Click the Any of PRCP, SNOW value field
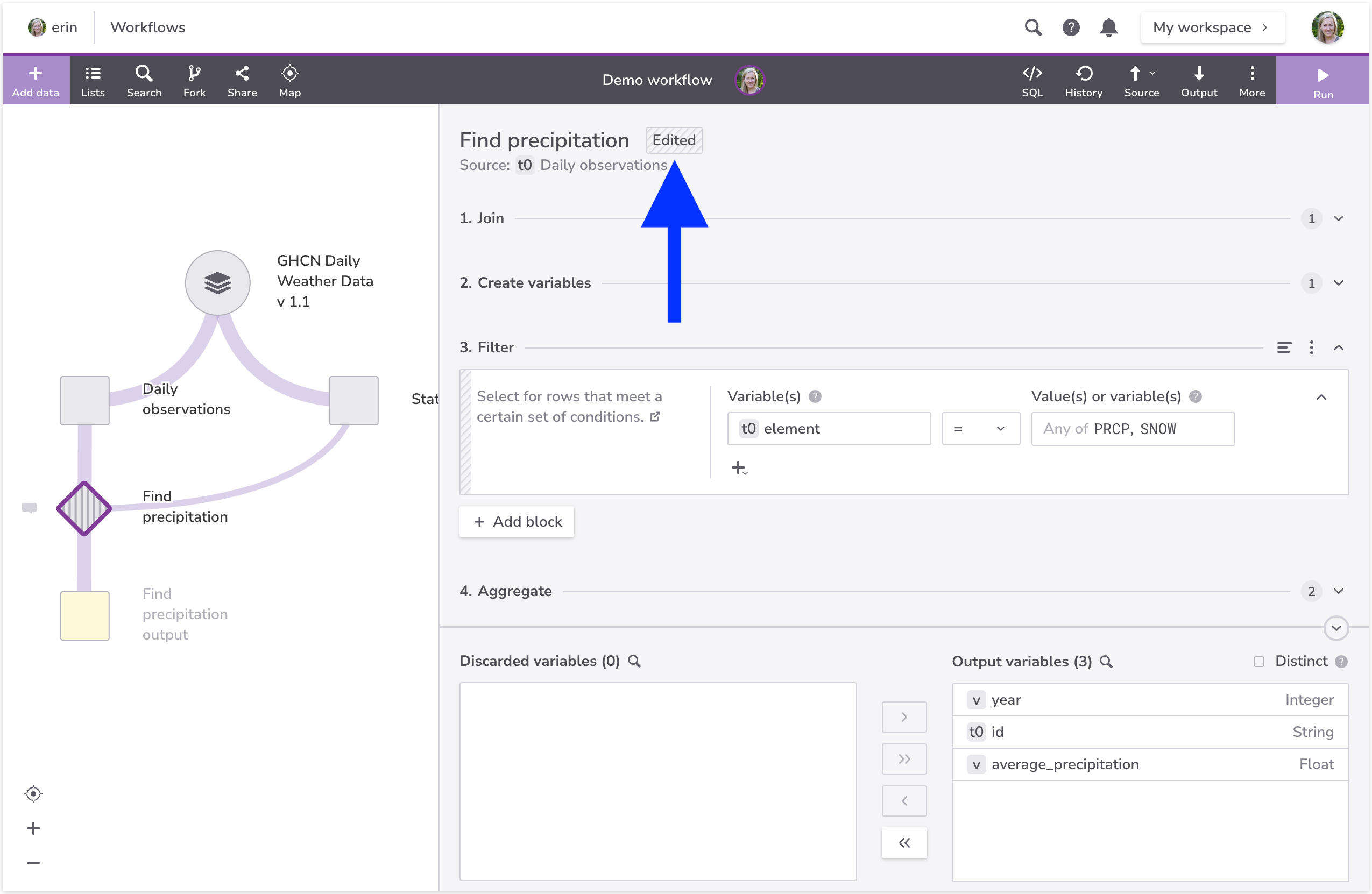1372x894 pixels. click(1132, 429)
